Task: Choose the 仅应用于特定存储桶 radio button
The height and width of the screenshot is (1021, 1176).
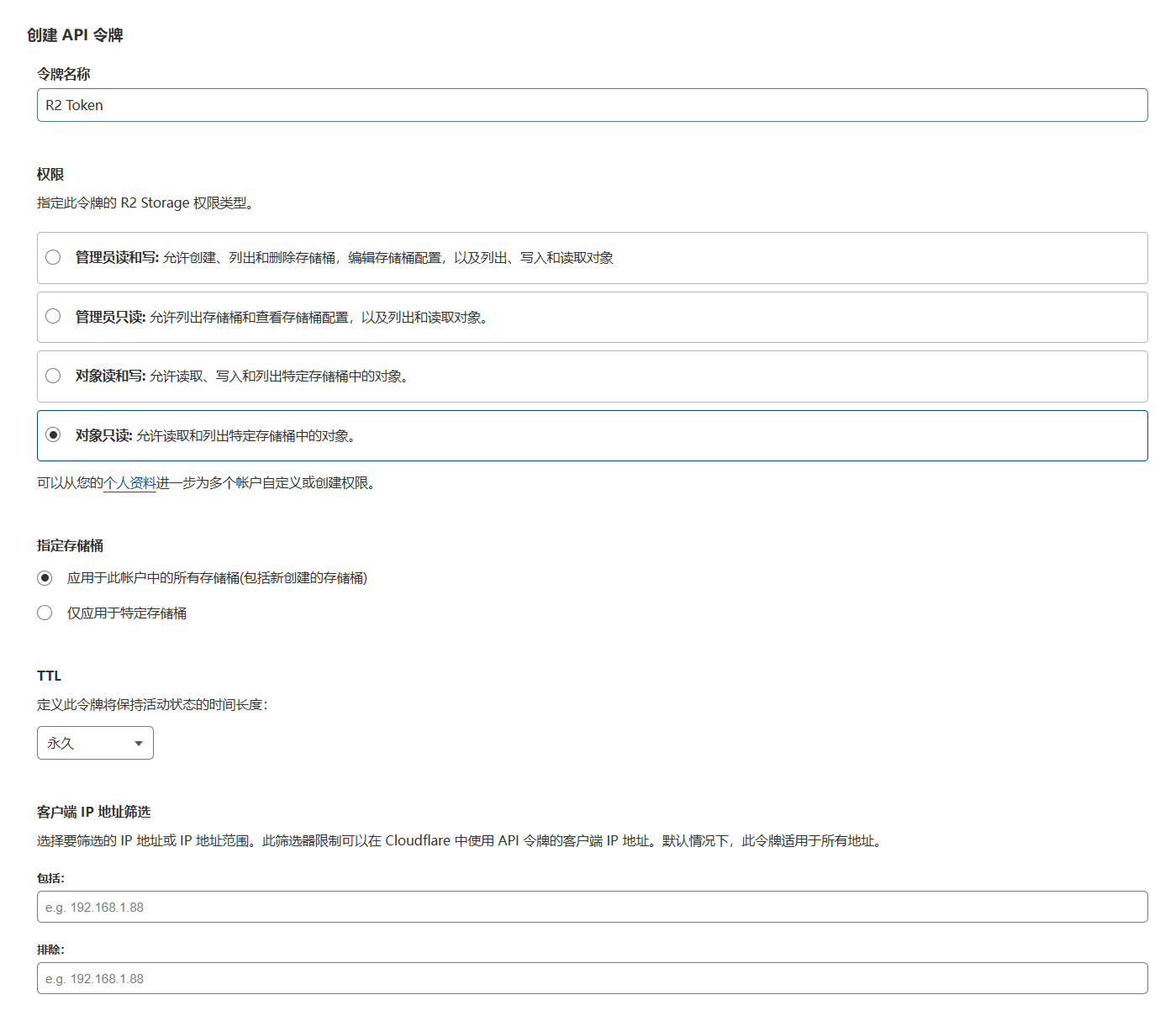Action: 45,613
